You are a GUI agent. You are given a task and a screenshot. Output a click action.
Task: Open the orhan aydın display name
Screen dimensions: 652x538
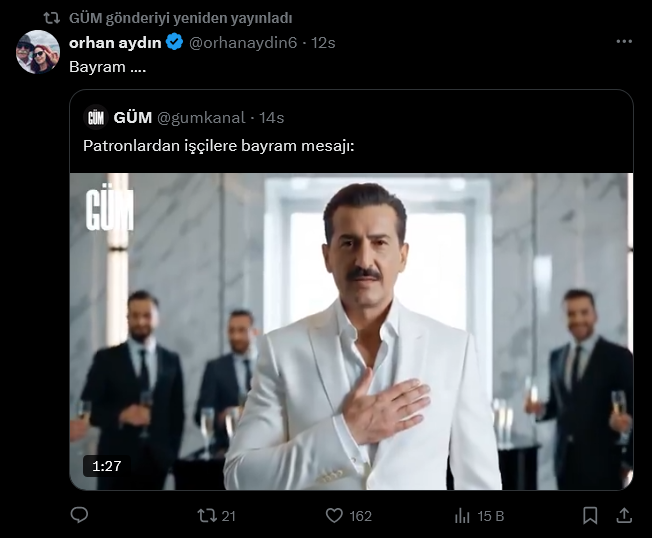click(x=115, y=42)
